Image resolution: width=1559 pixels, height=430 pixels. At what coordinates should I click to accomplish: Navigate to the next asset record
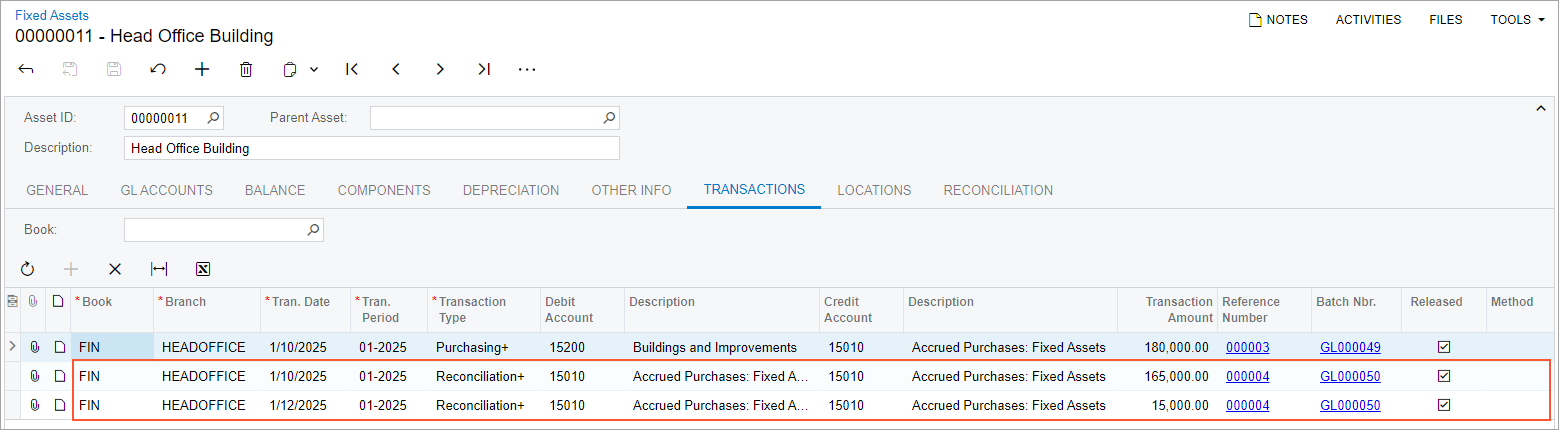(x=440, y=70)
